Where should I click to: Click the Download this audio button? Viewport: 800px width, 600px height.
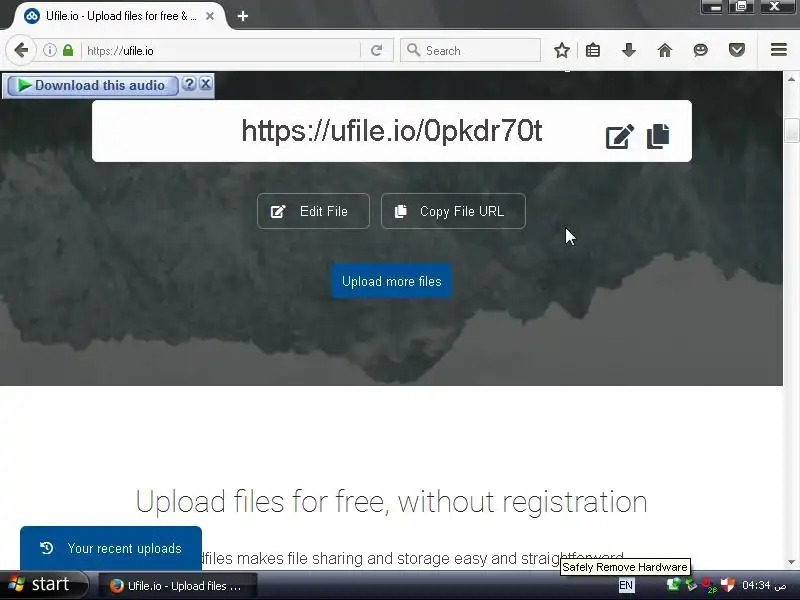click(93, 85)
